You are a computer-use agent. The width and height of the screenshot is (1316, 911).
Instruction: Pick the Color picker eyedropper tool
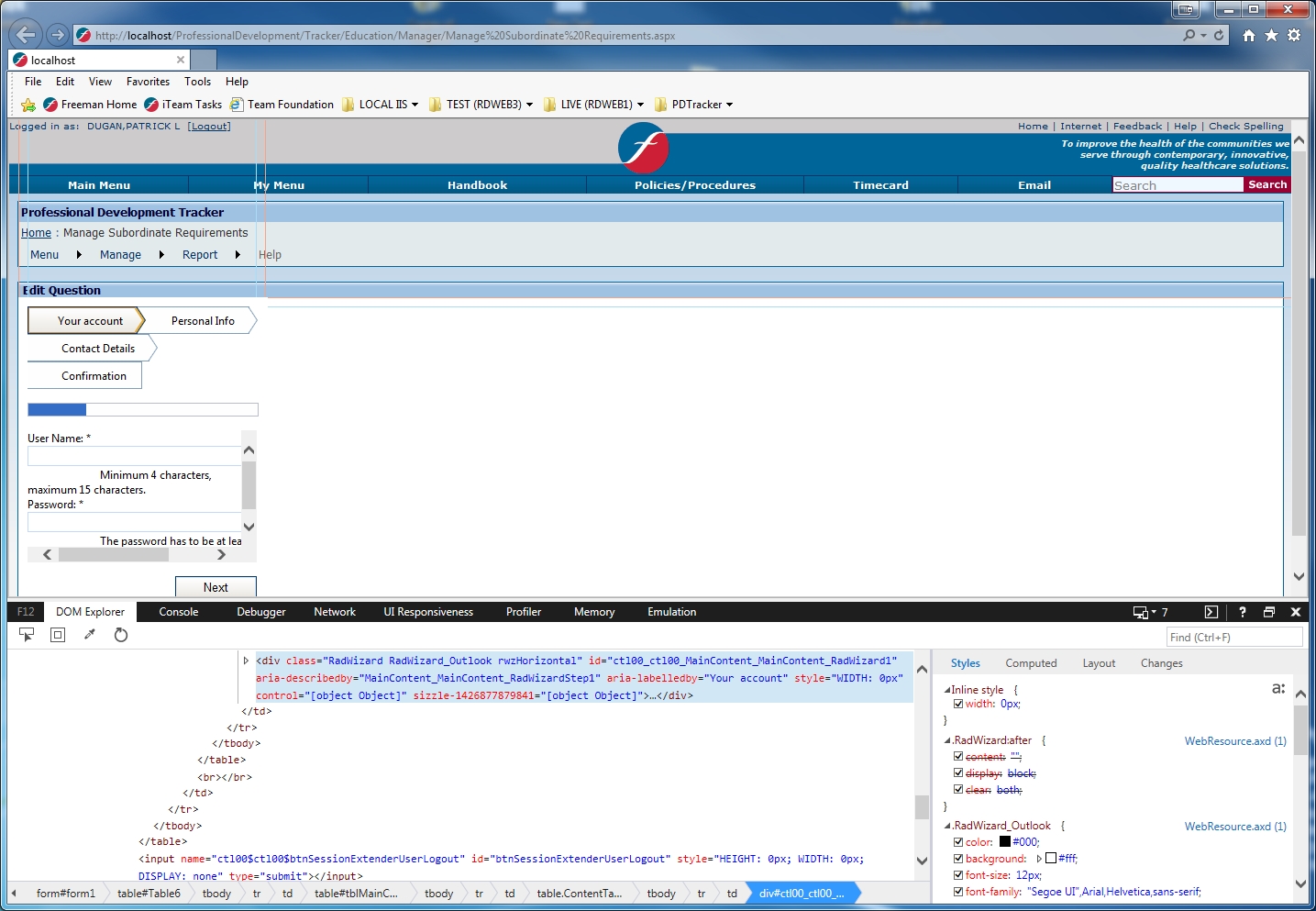[x=90, y=635]
